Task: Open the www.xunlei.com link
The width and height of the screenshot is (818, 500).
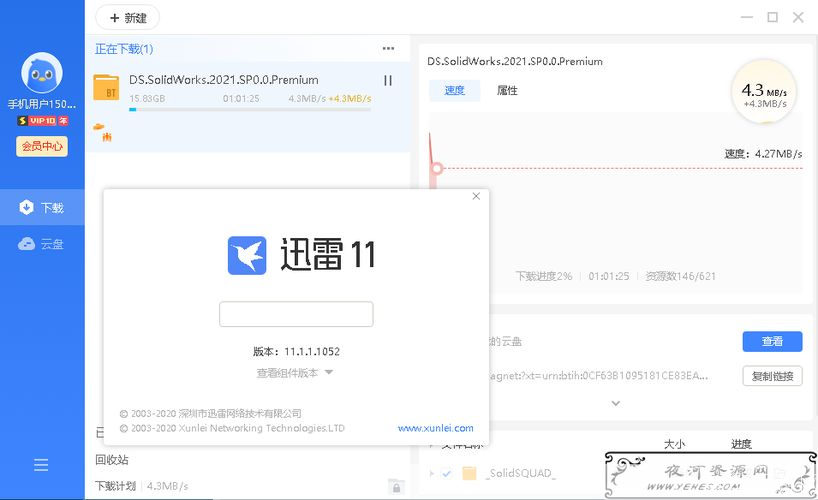Action: pyautogui.click(x=435, y=428)
